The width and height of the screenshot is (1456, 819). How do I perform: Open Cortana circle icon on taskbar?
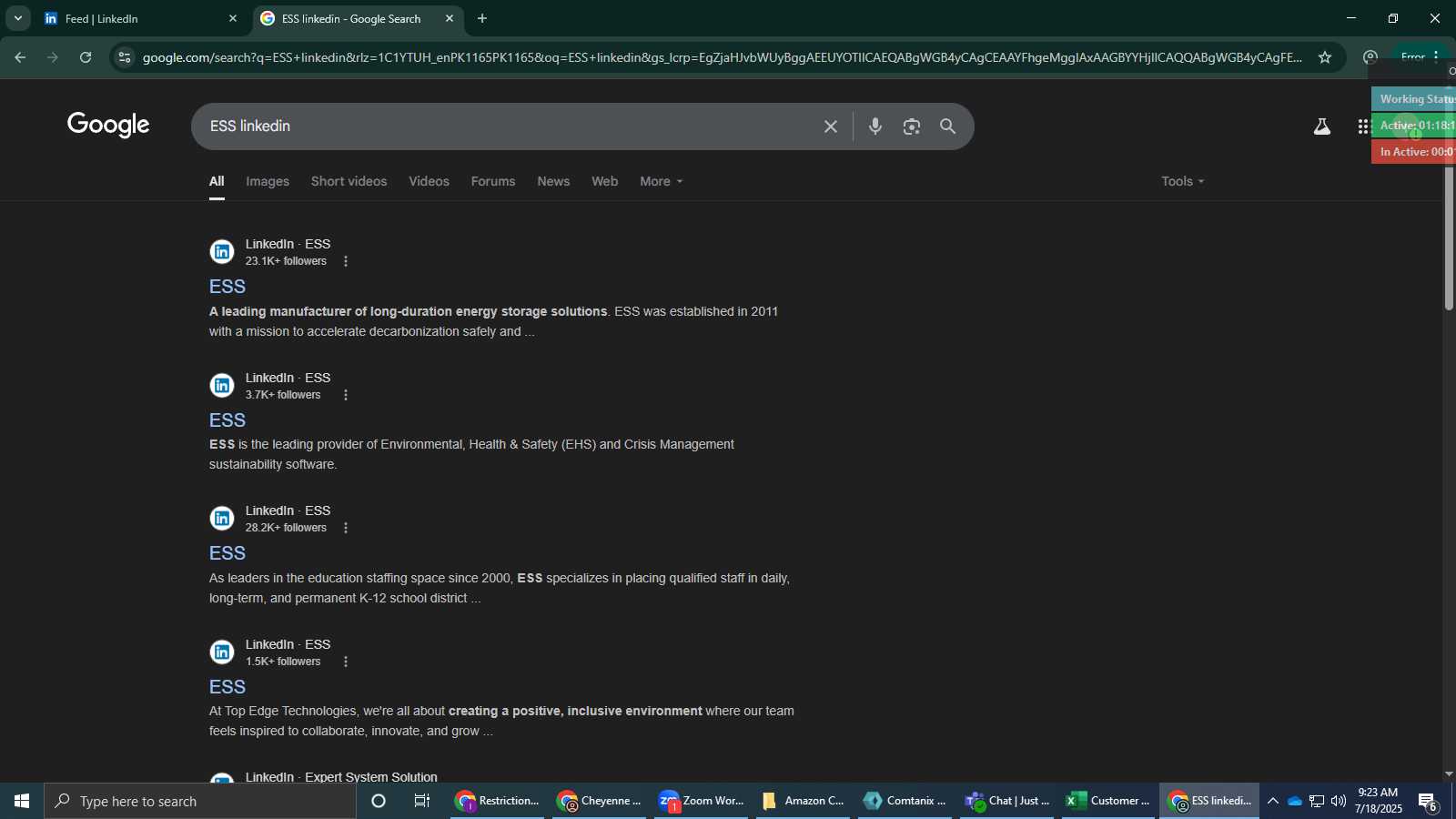pos(379,801)
